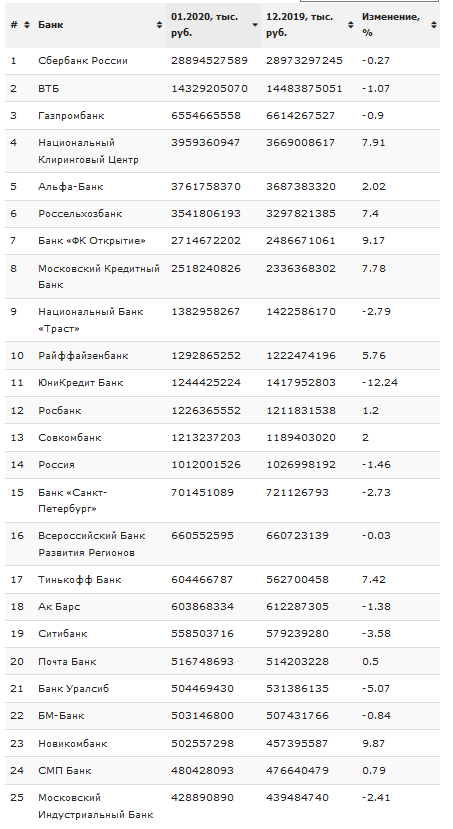The image size is (453, 829).
Task: Open Банк «ФК Открытие» entry
Action: coord(91,241)
